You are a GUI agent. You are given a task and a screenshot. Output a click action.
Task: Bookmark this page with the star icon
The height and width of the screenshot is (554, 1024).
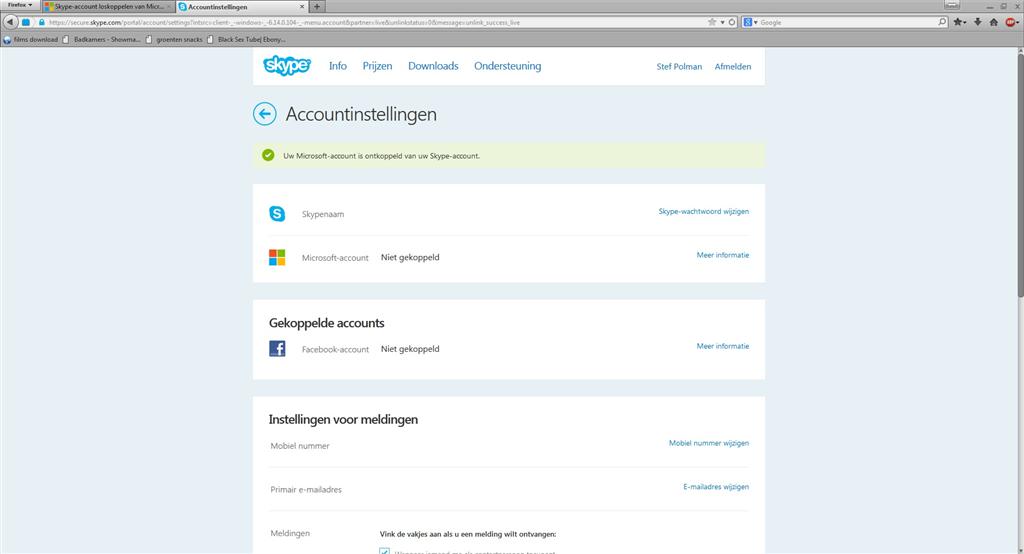tap(712, 22)
